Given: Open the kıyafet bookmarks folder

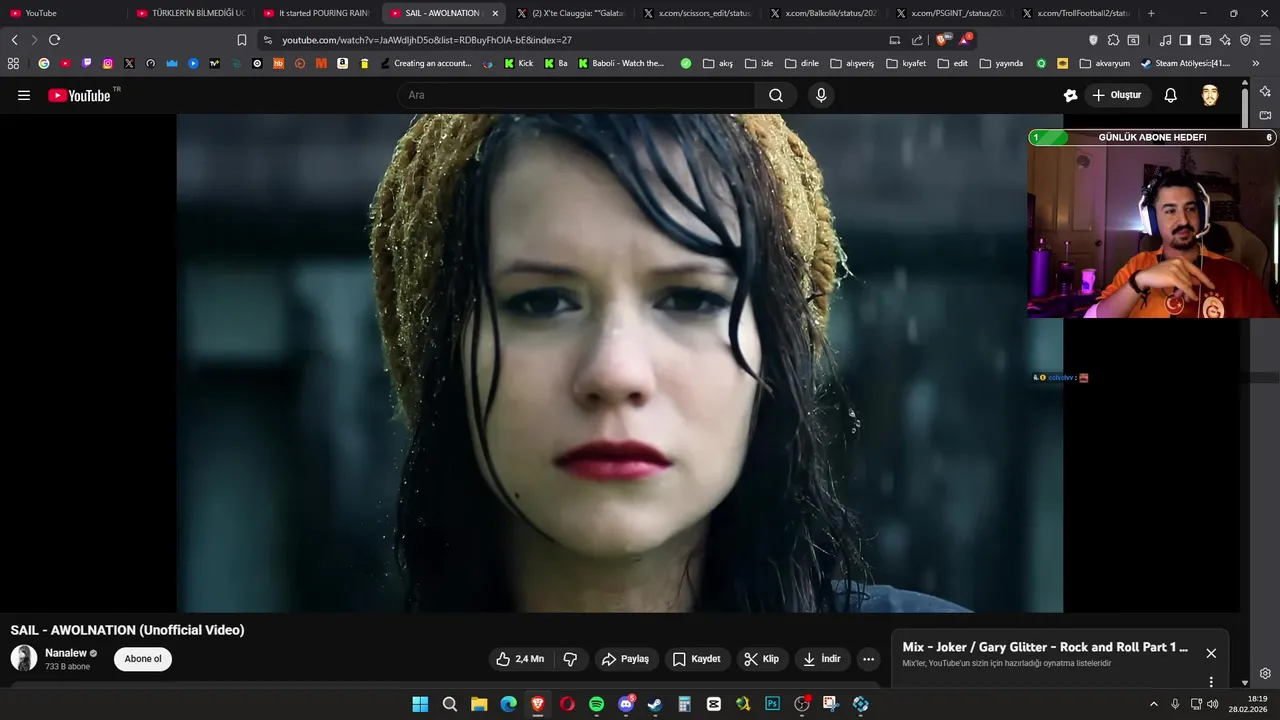Looking at the screenshot, I should click(x=906, y=63).
